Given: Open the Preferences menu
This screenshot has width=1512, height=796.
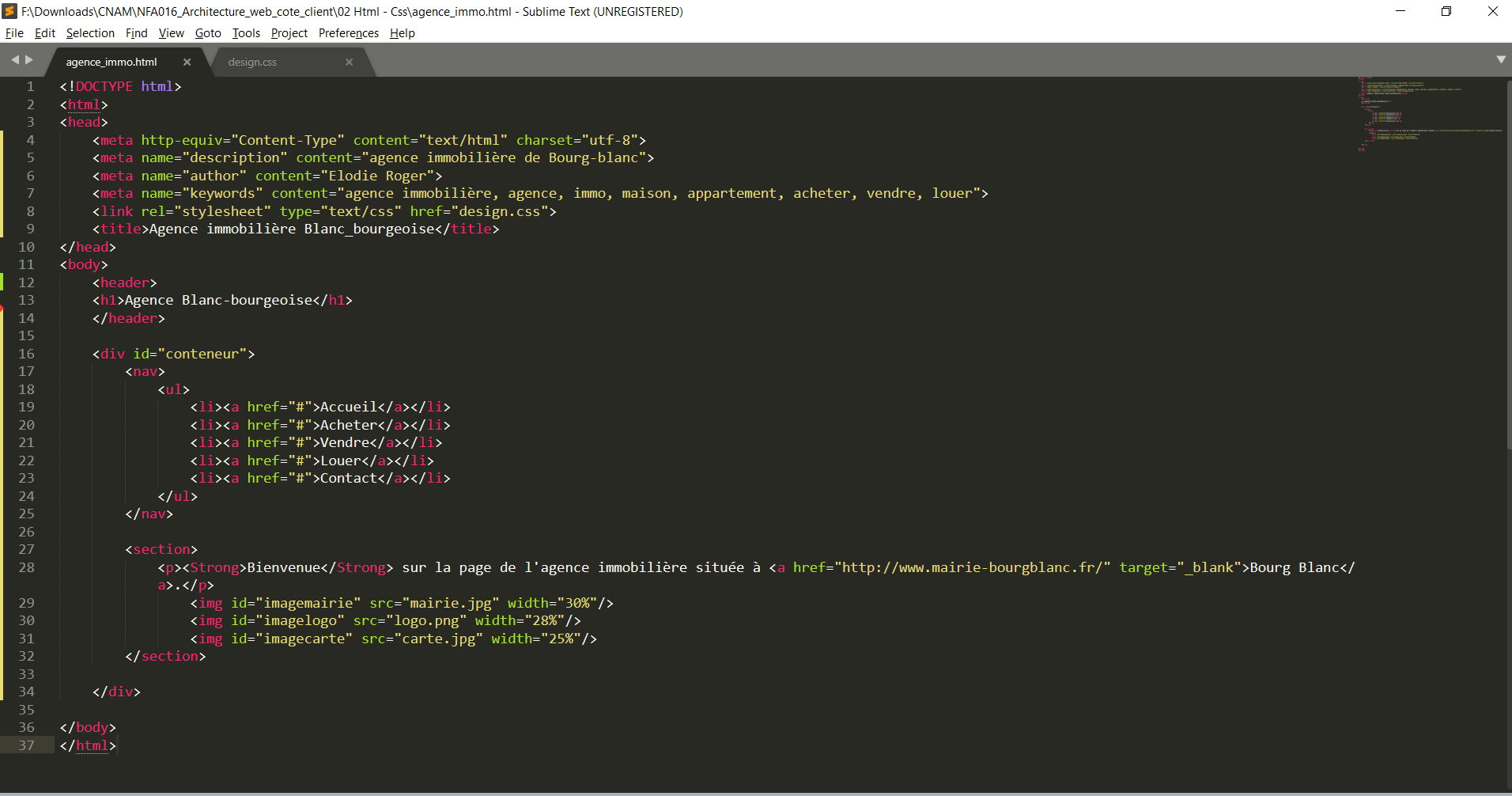Looking at the screenshot, I should 348,33.
